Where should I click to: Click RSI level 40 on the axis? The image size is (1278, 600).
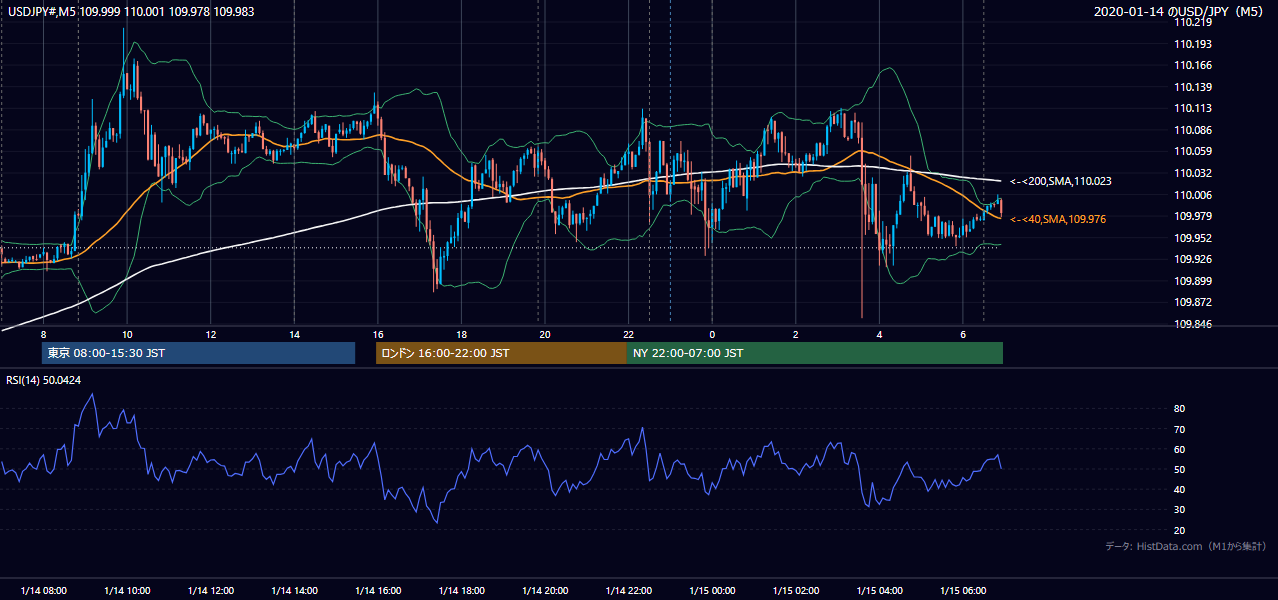pyautogui.click(x=1180, y=490)
